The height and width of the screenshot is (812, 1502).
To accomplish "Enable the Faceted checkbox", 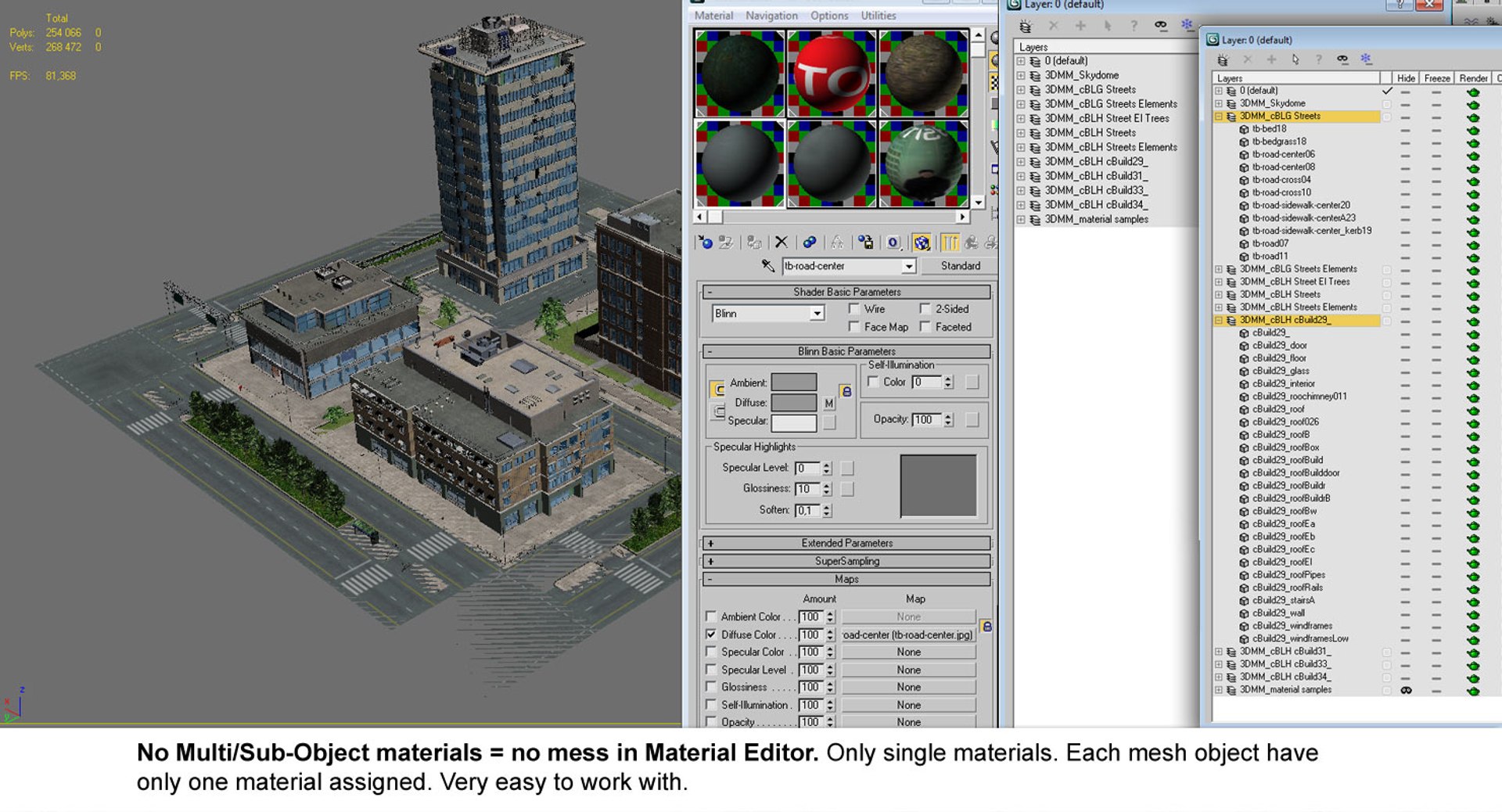I will pos(925,327).
